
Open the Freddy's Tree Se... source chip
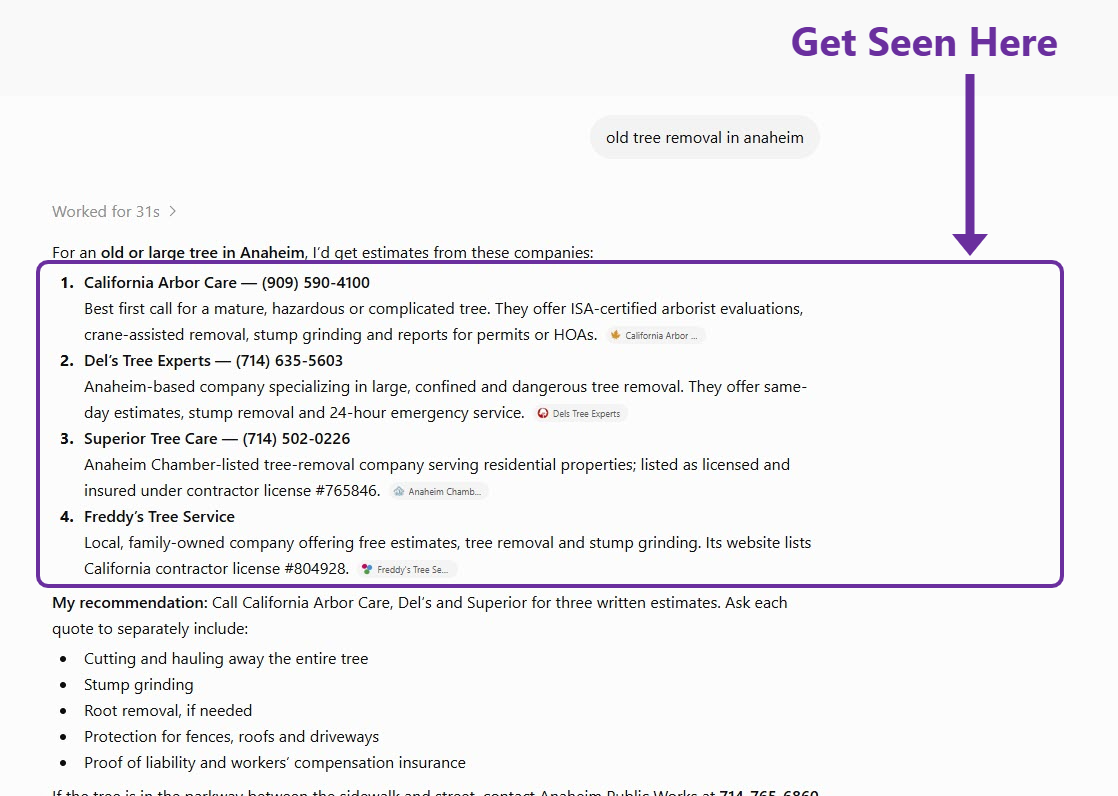(x=407, y=569)
